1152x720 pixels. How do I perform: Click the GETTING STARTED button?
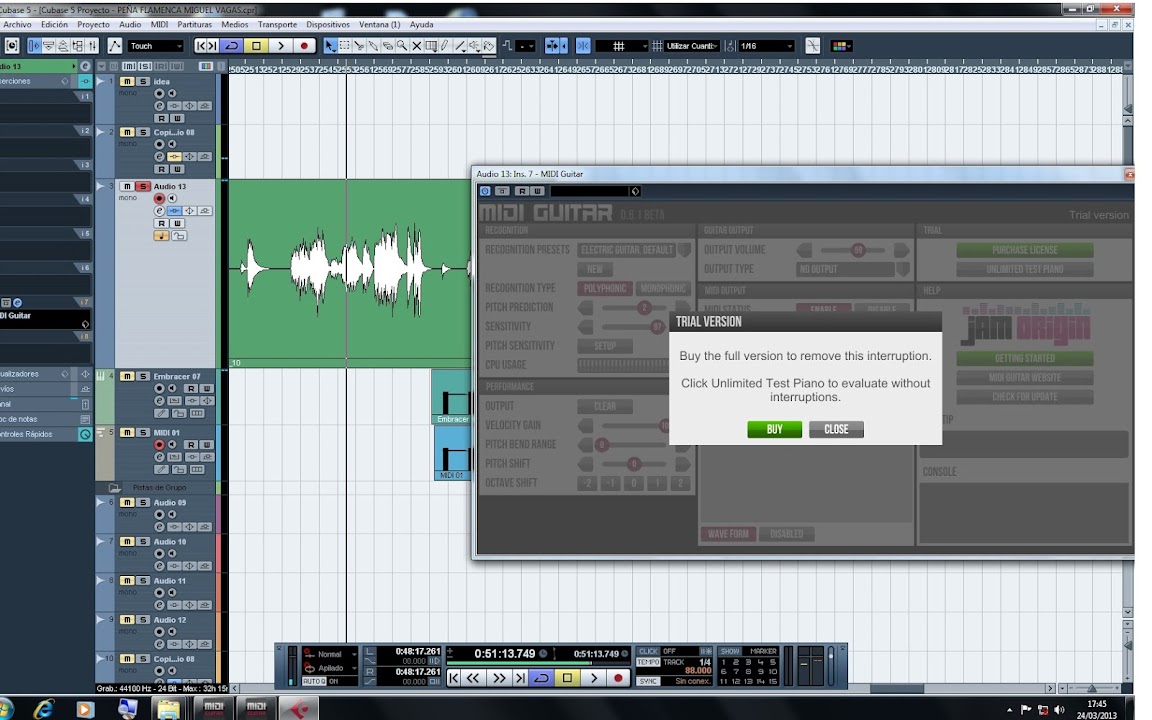[x=1024, y=358]
